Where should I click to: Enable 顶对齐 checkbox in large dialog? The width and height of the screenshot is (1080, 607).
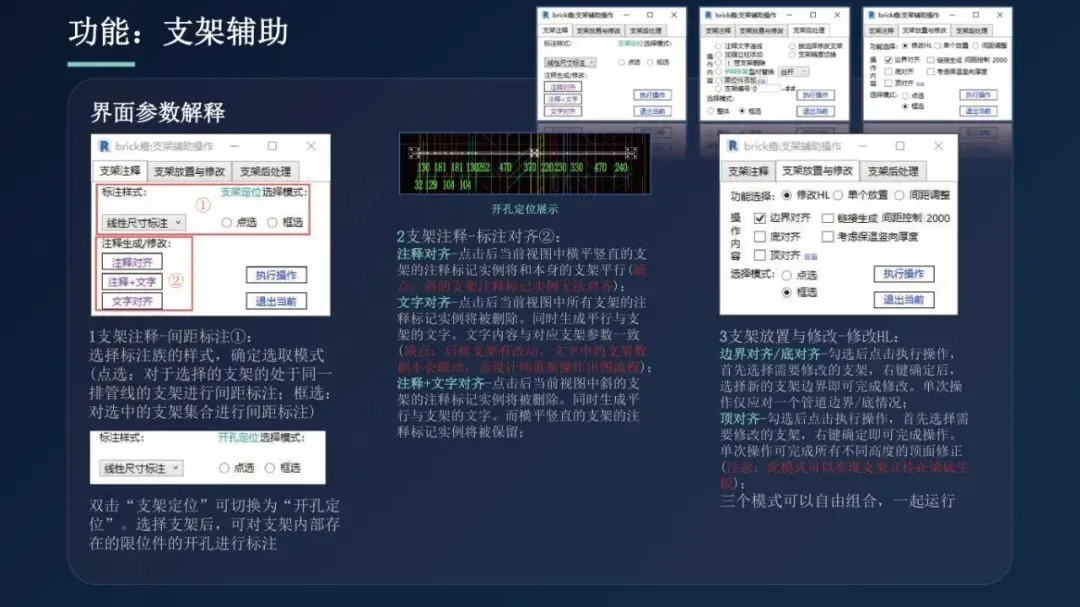pyautogui.click(x=760, y=255)
